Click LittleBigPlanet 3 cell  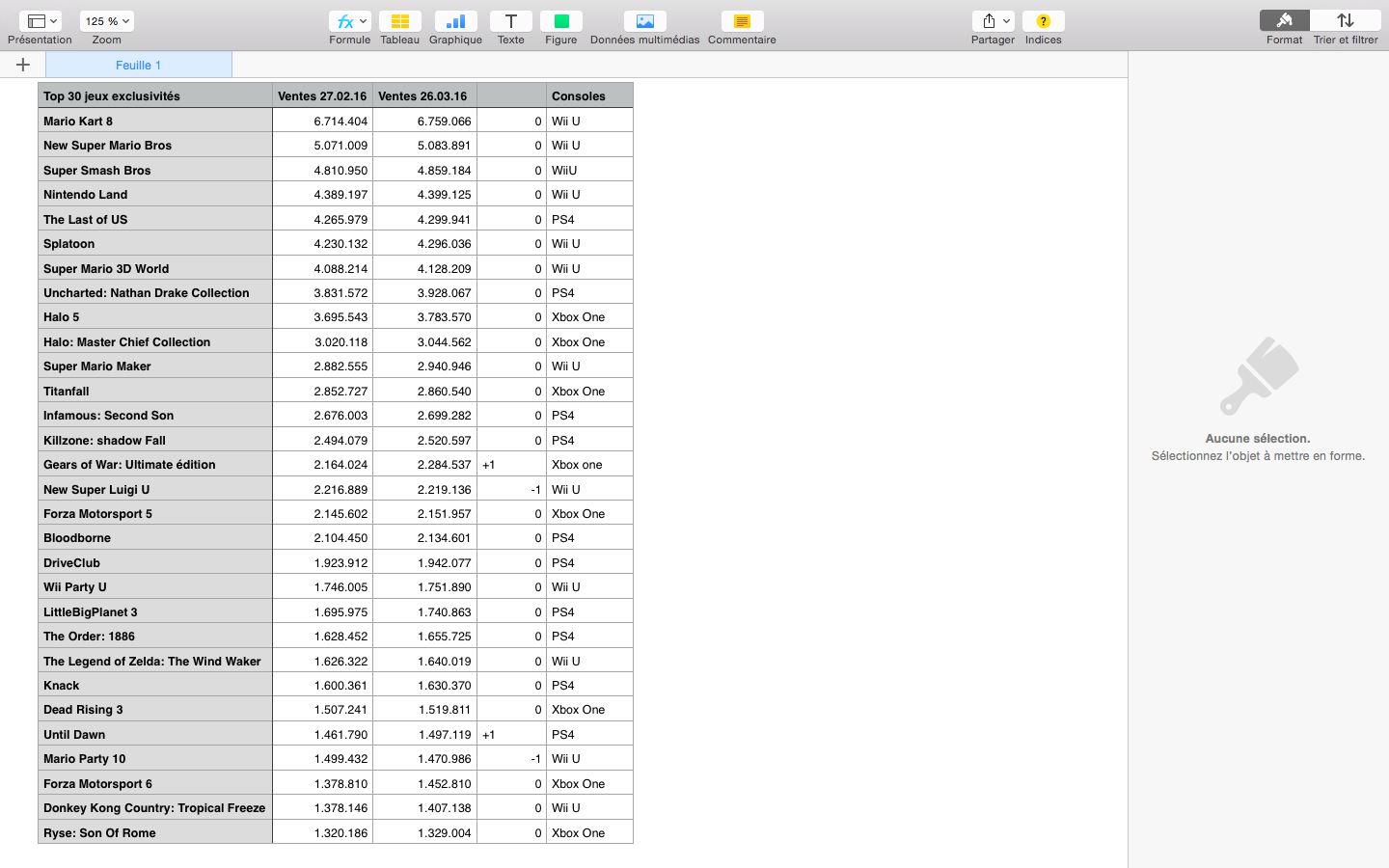coord(155,611)
